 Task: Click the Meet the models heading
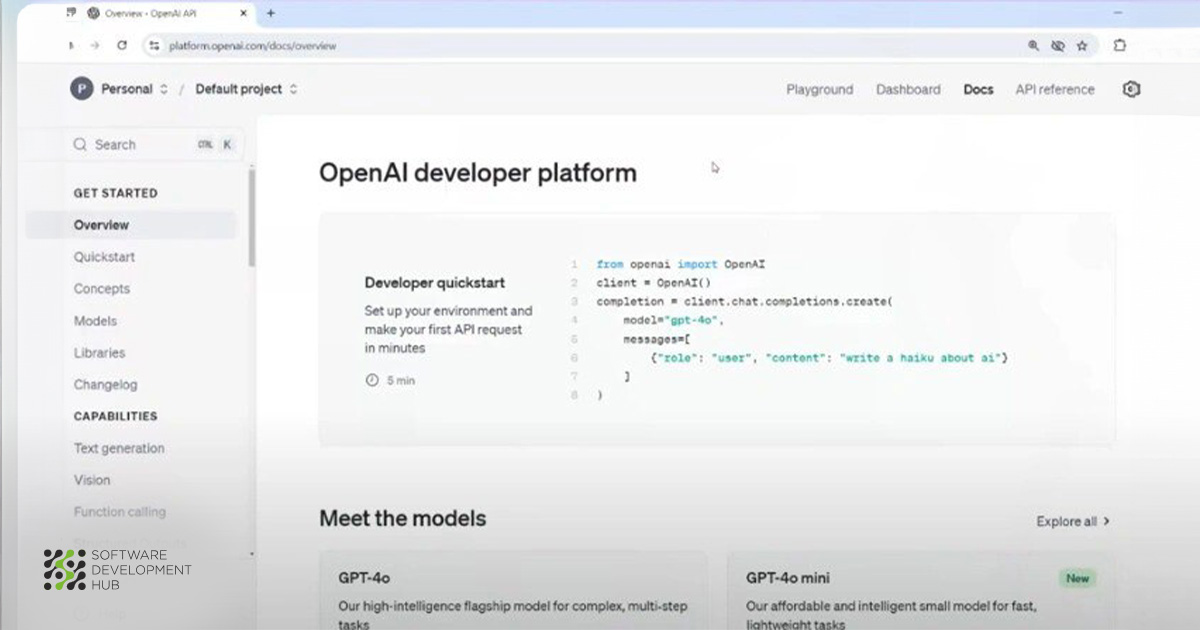click(403, 518)
